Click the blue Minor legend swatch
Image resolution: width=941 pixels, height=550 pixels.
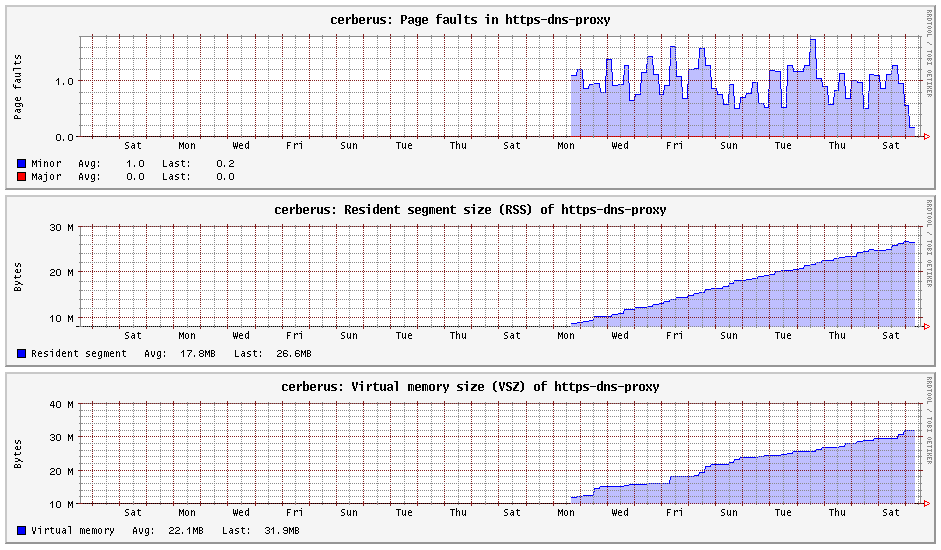pos(22,163)
